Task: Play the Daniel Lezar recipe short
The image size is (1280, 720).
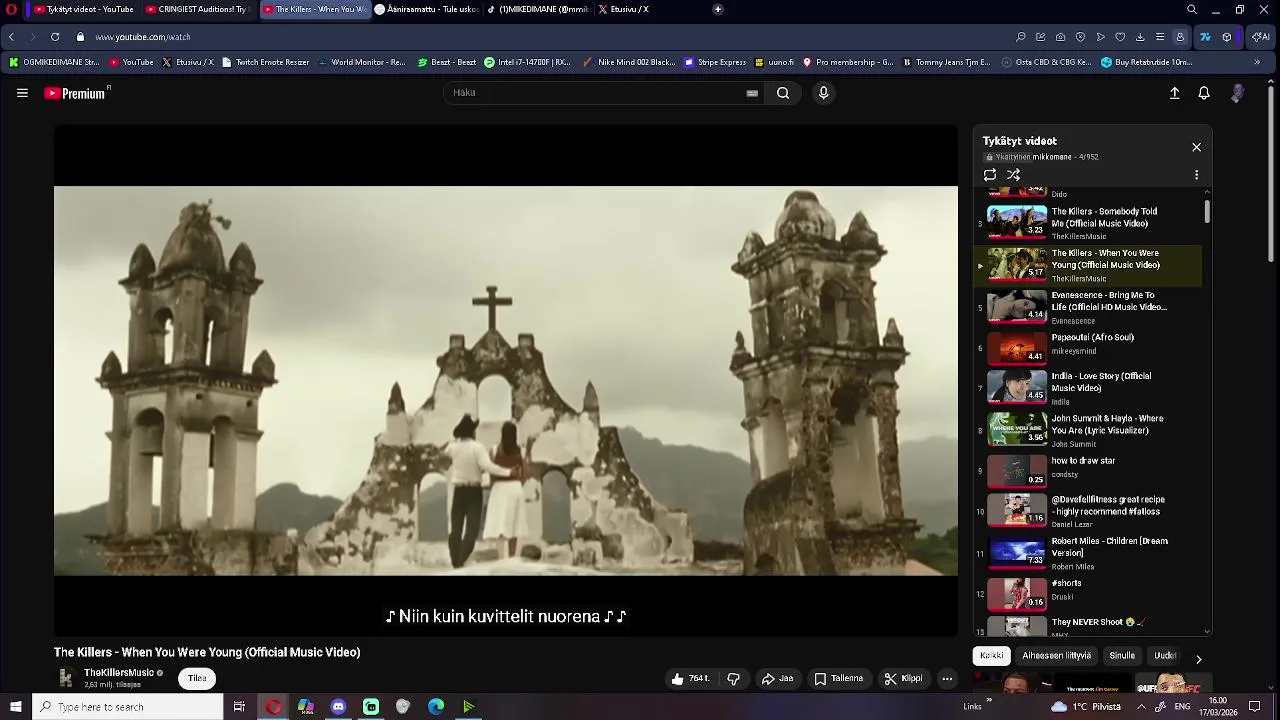Action: click(x=1088, y=511)
